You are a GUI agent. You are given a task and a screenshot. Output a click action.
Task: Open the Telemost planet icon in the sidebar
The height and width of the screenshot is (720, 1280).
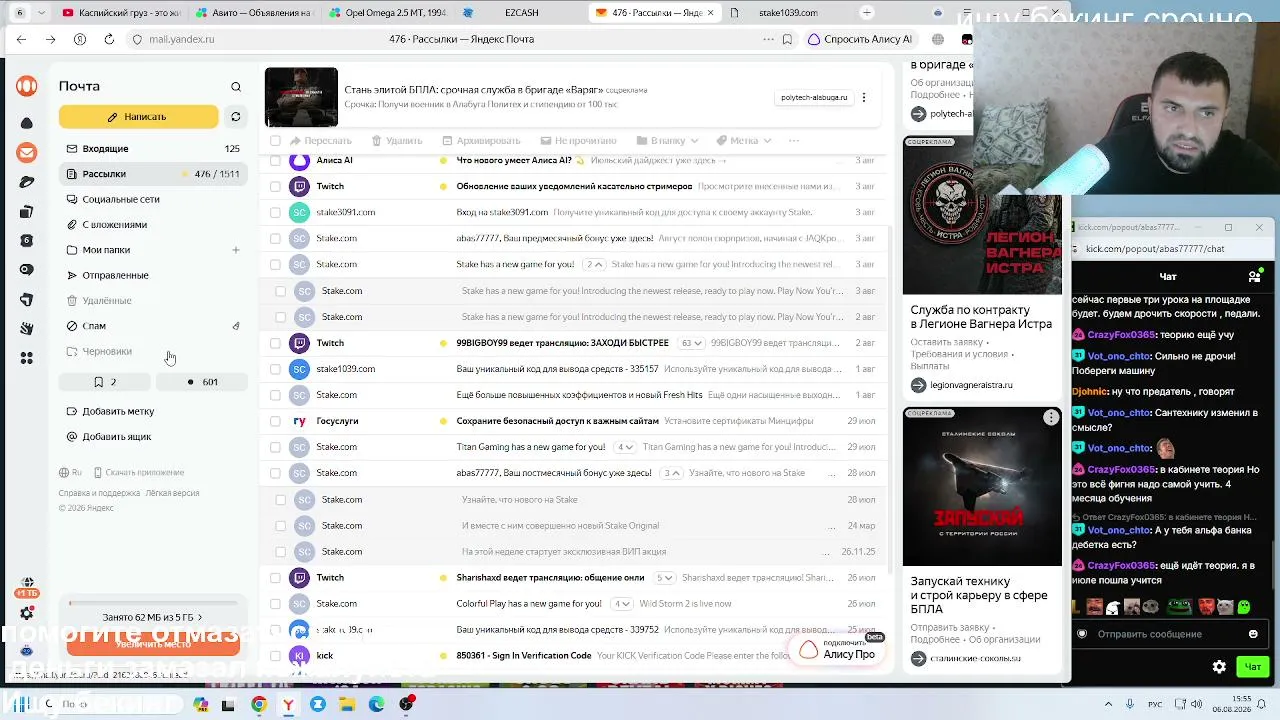pyautogui.click(x=27, y=182)
